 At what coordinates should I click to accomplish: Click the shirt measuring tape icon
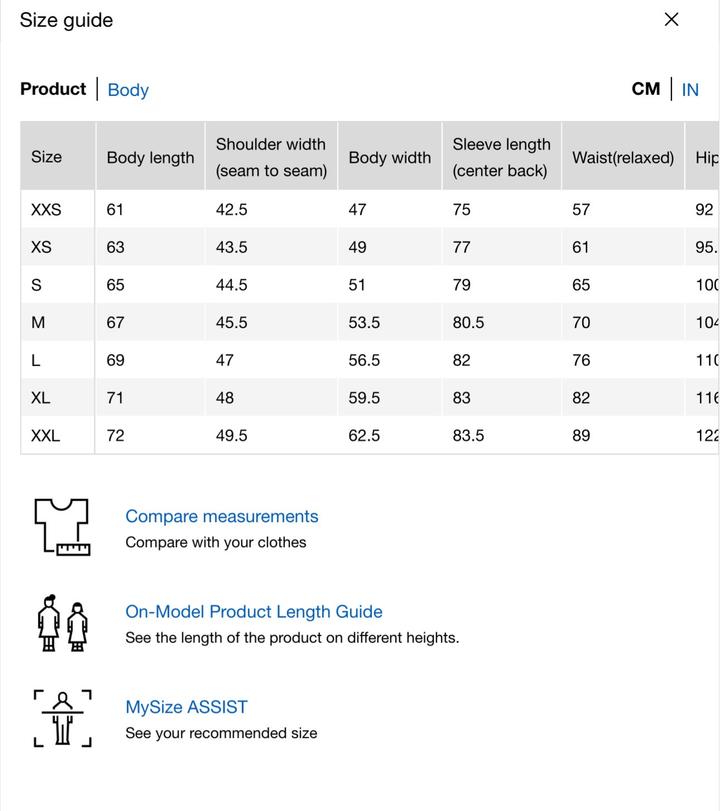tap(62, 527)
